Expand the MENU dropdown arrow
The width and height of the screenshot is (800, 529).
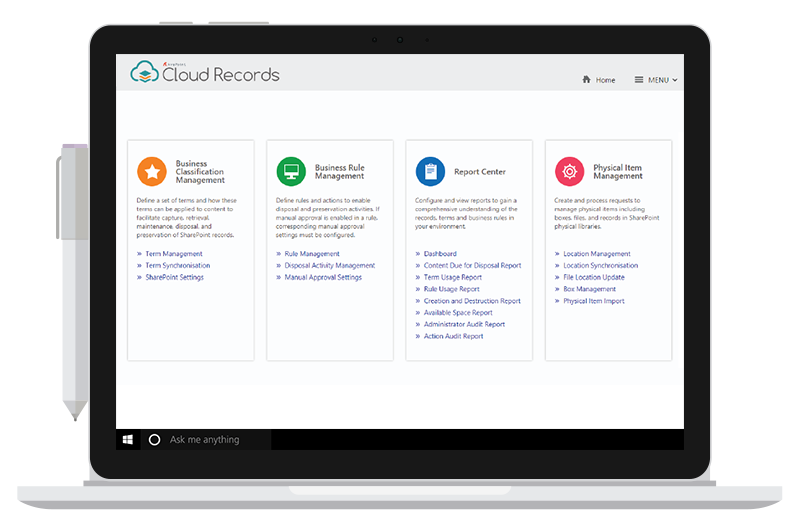674,80
